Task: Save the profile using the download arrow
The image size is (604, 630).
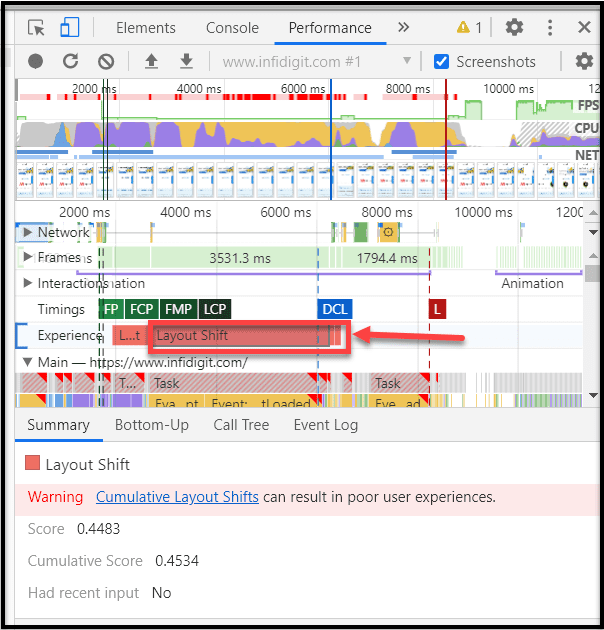Action: pyautogui.click(x=186, y=61)
